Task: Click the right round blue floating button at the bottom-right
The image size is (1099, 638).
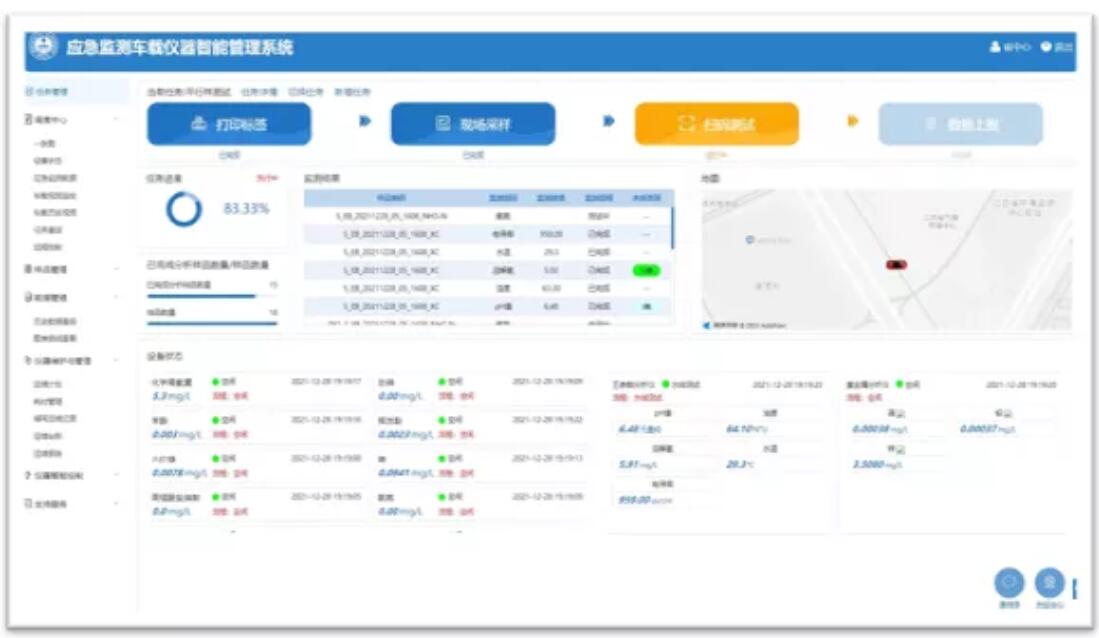Action: pos(1049,583)
